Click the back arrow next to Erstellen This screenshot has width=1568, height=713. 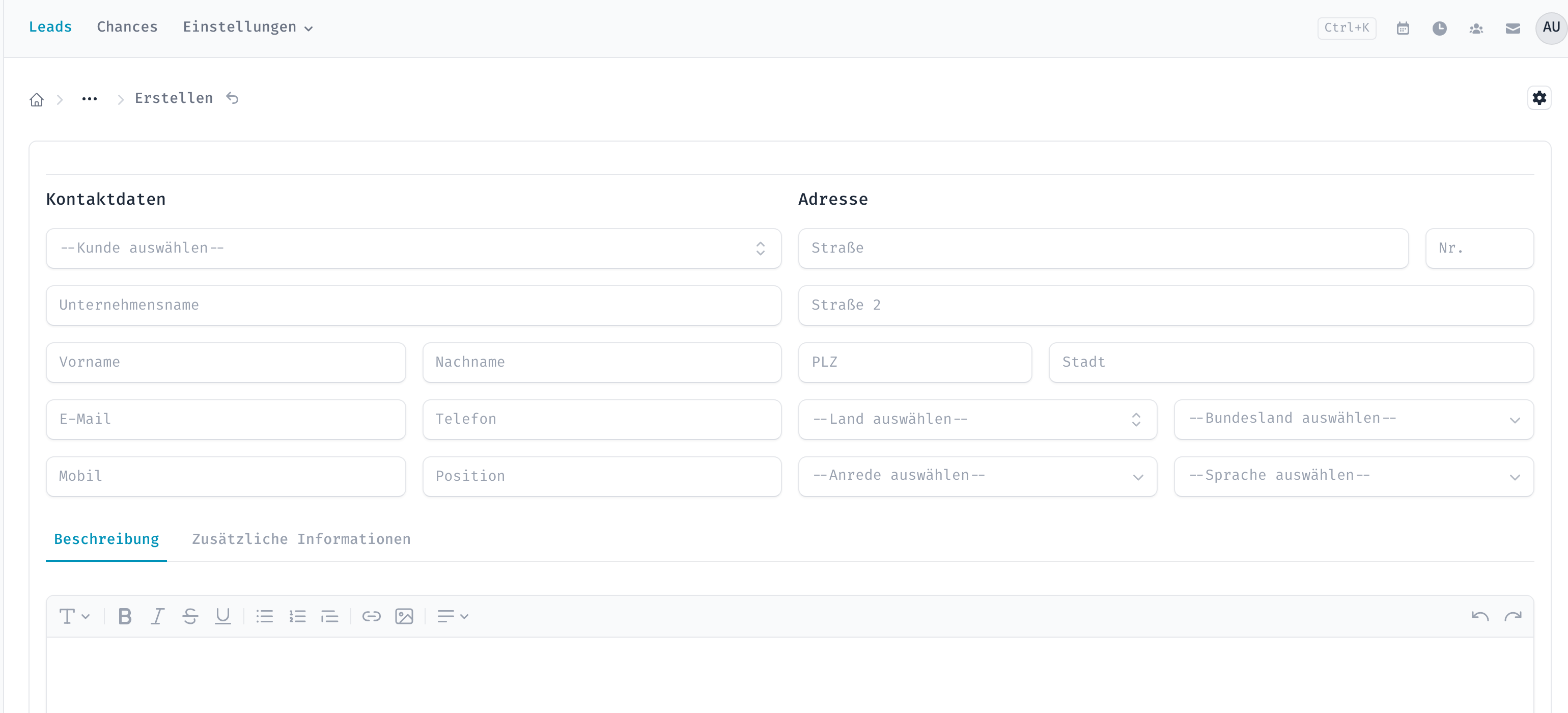(233, 98)
